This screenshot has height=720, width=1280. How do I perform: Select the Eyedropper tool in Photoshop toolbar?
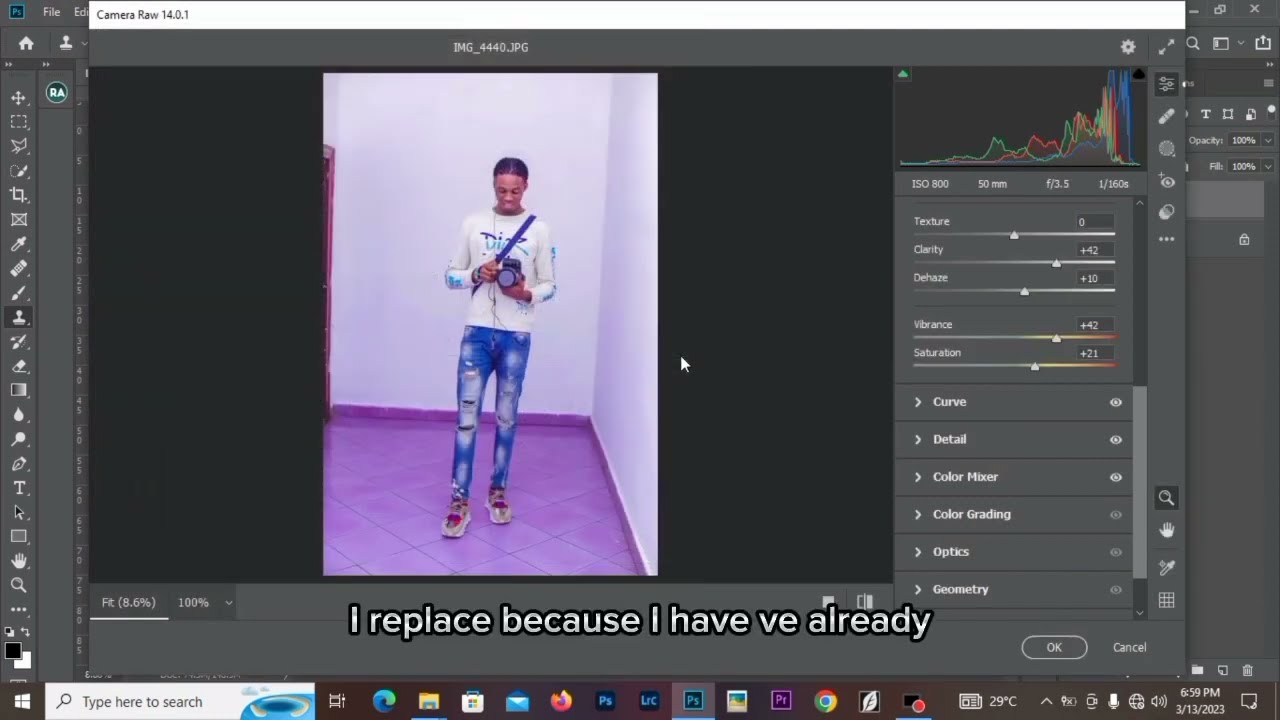(19, 244)
